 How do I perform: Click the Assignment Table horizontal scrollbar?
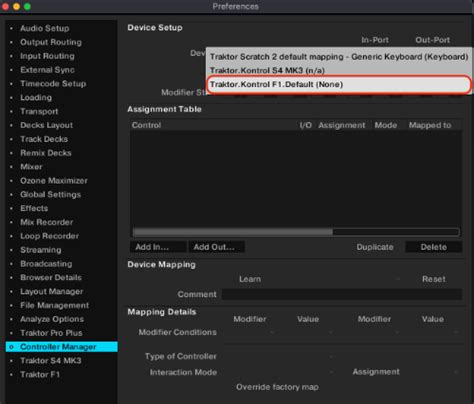click(296, 232)
